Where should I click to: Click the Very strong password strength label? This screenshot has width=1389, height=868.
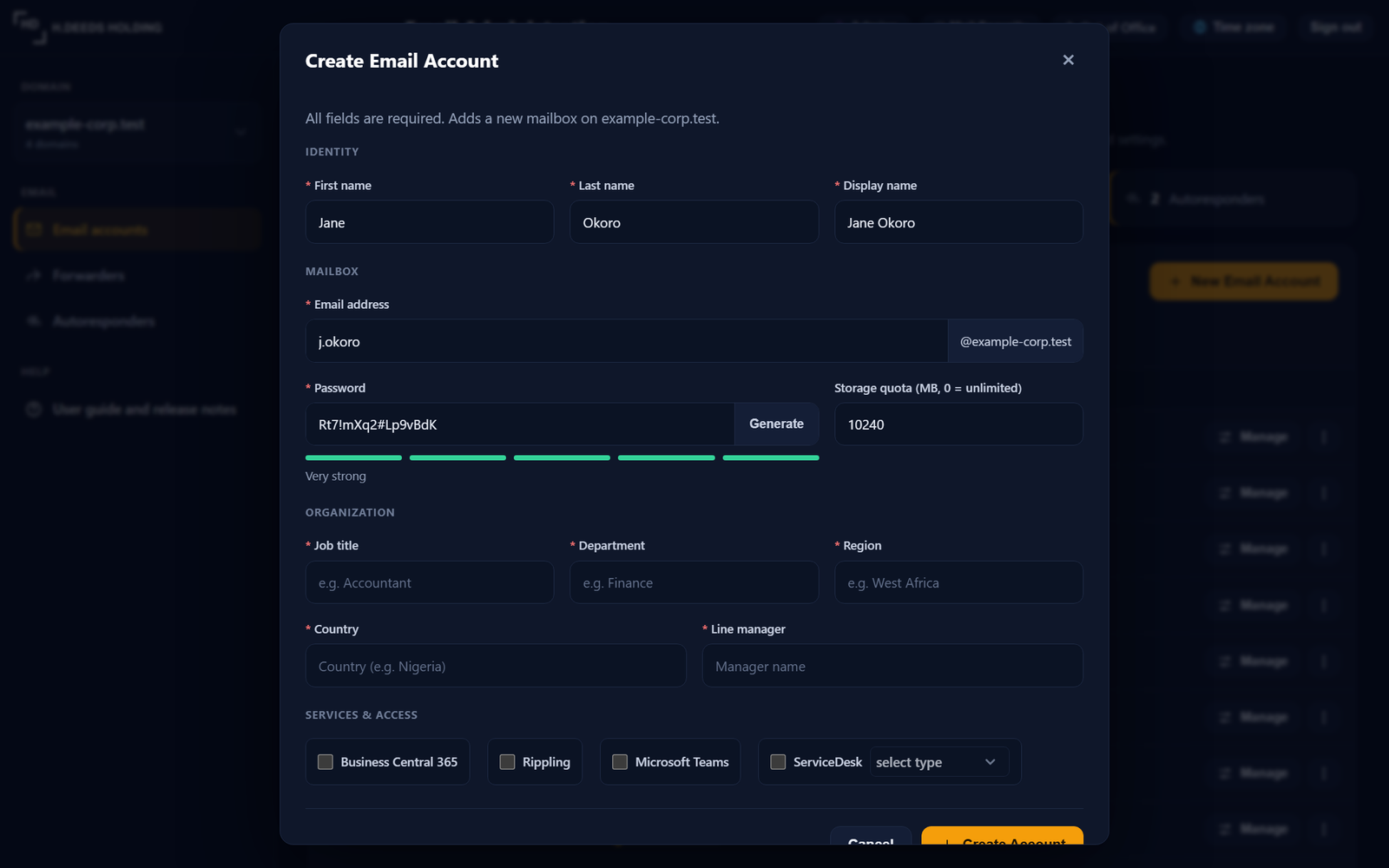click(336, 476)
